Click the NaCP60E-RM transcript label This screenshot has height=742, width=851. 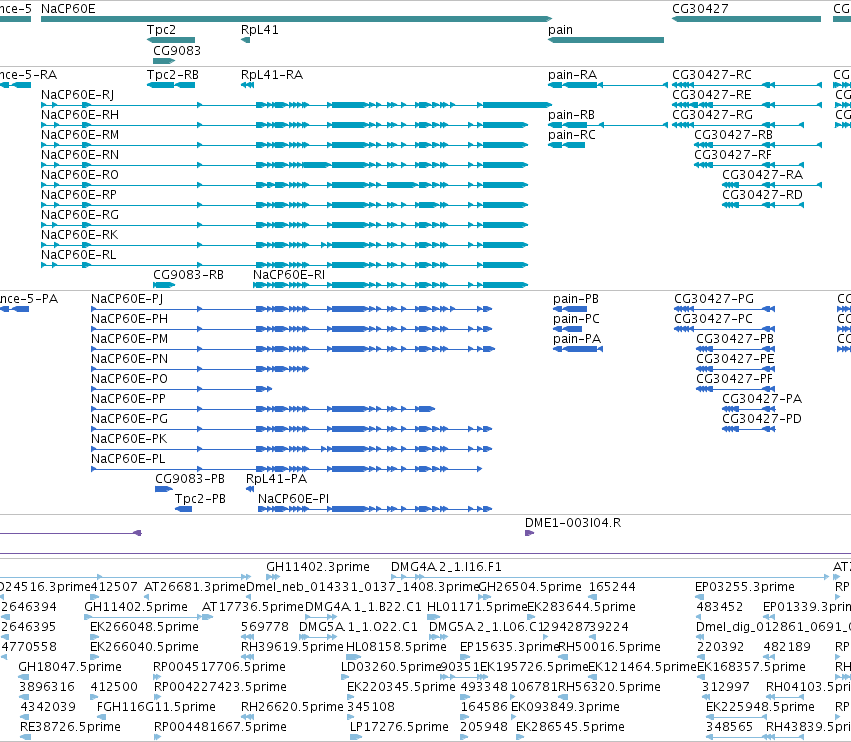pos(80,135)
